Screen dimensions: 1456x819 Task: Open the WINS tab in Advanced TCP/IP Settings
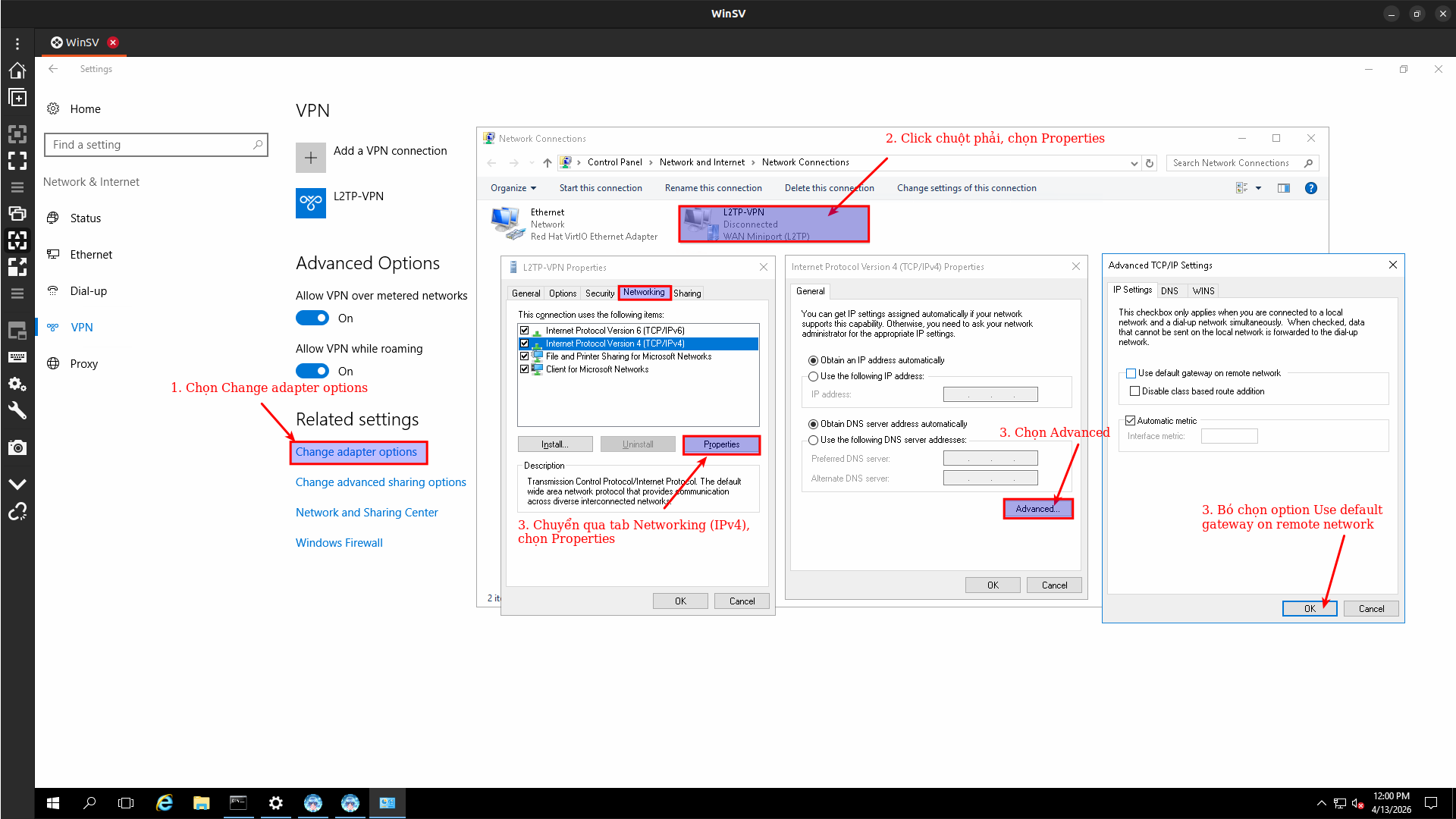1203,290
